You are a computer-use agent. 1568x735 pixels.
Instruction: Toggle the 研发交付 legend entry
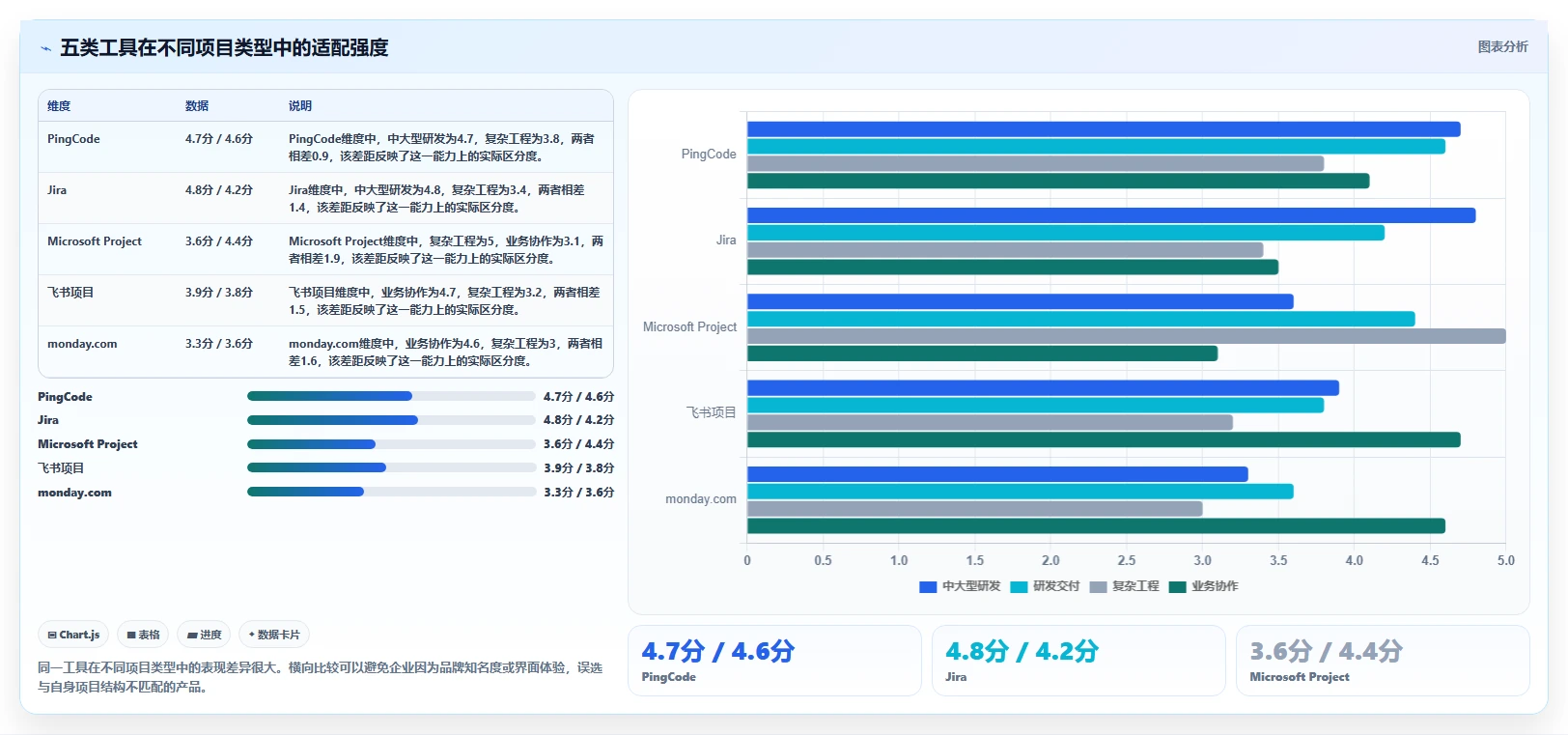[1045, 586]
